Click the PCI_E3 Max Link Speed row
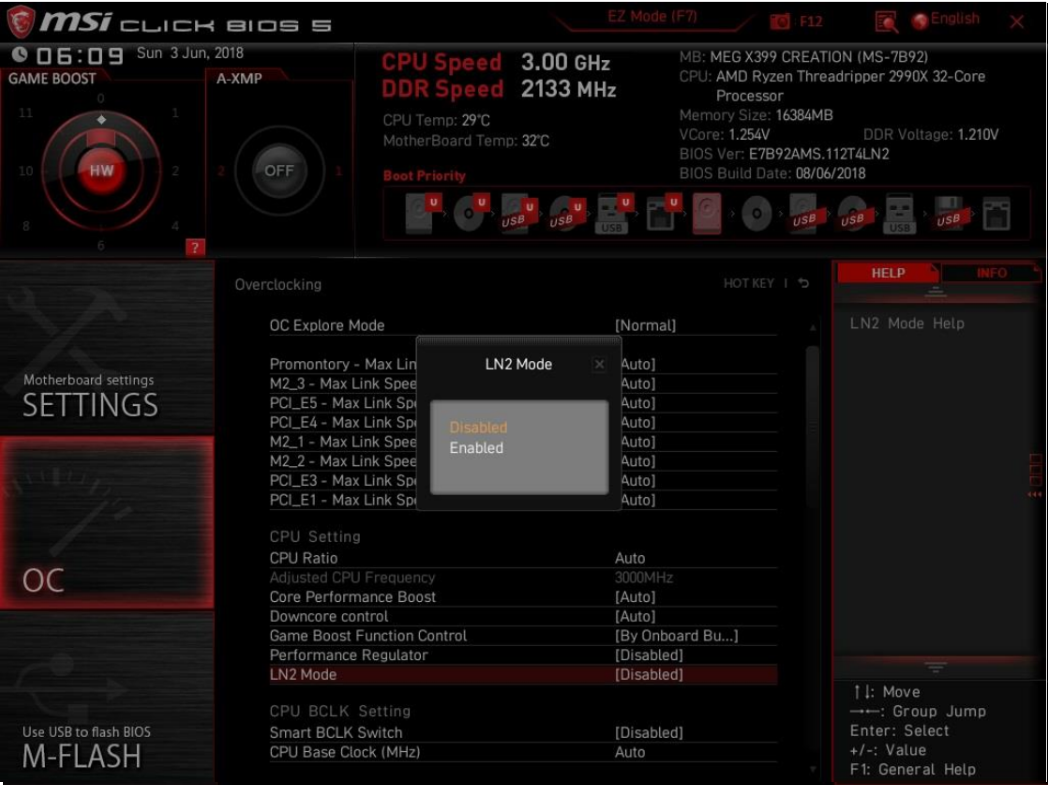Viewport: 1048px width, 785px height. (x=523, y=480)
